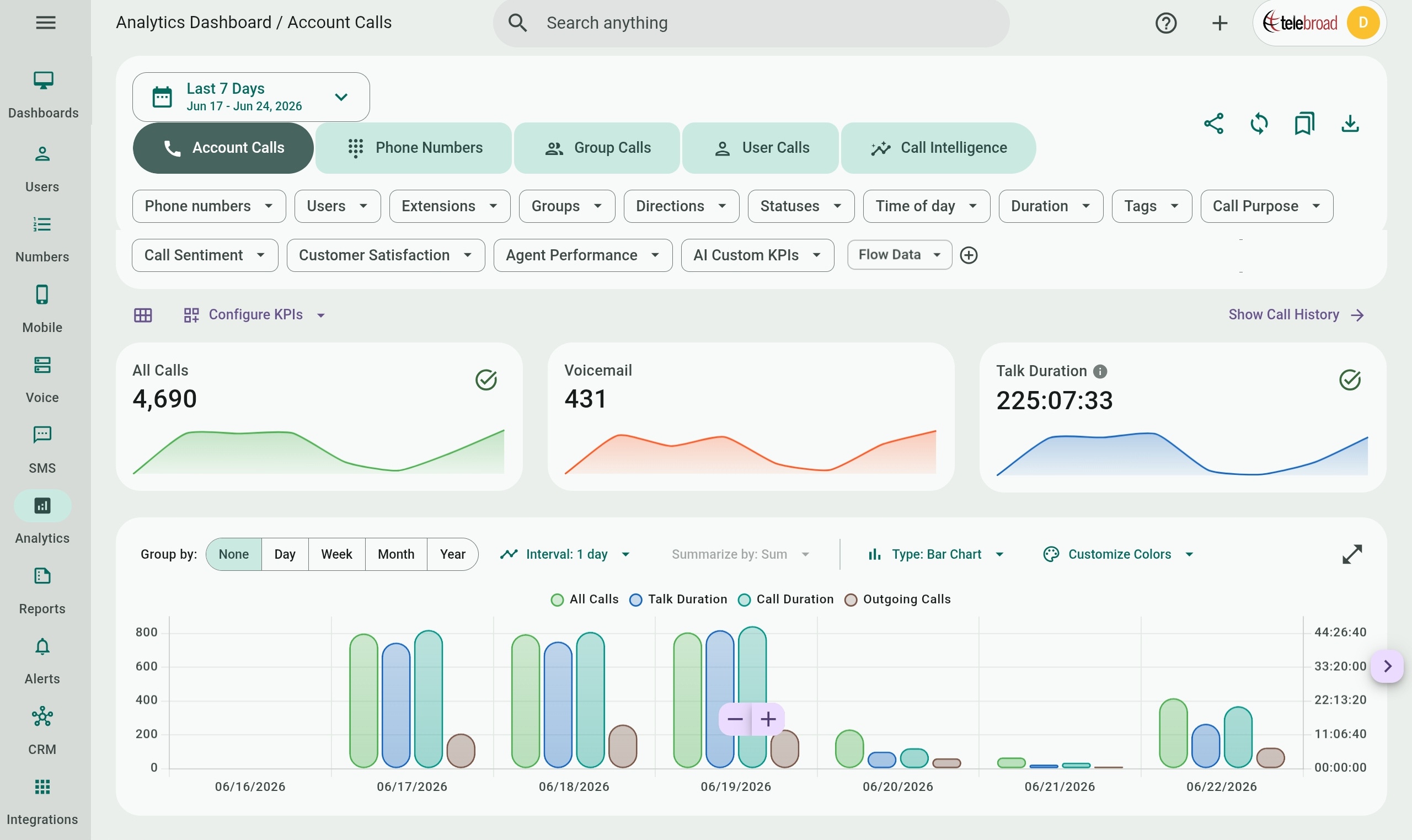
Task: Expand the Directions filter dropdown
Action: 681,206
